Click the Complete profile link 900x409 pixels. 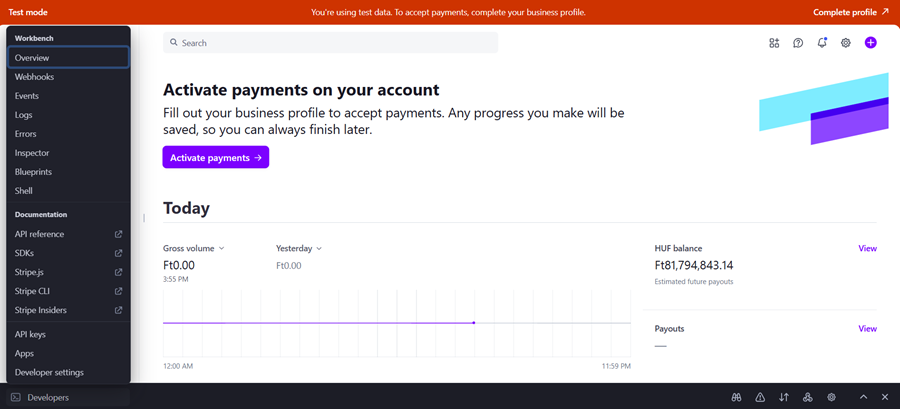[850, 12]
